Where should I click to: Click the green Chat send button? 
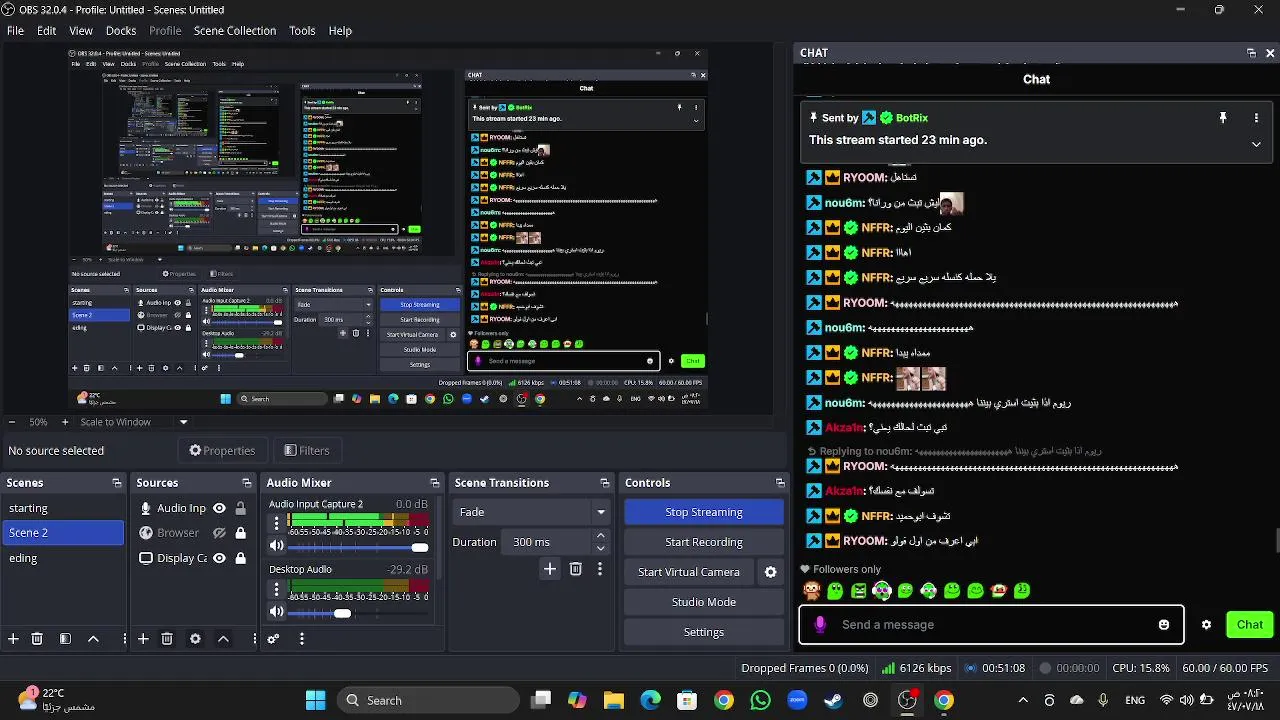pyautogui.click(x=1250, y=625)
